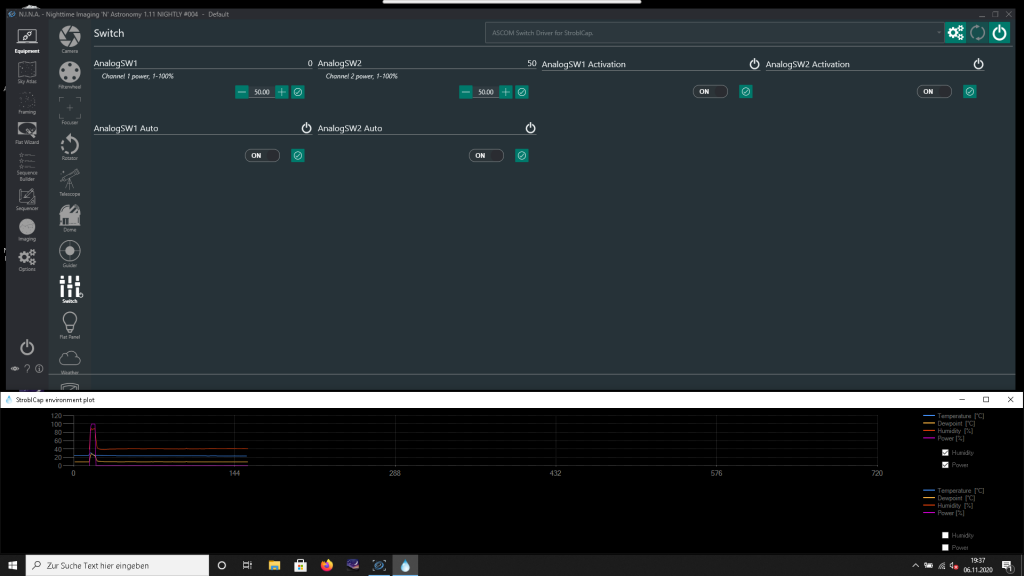The width and height of the screenshot is (1024, 576).
Task: Select the Filter Wheel equipment icon
Action: [69, 74]
